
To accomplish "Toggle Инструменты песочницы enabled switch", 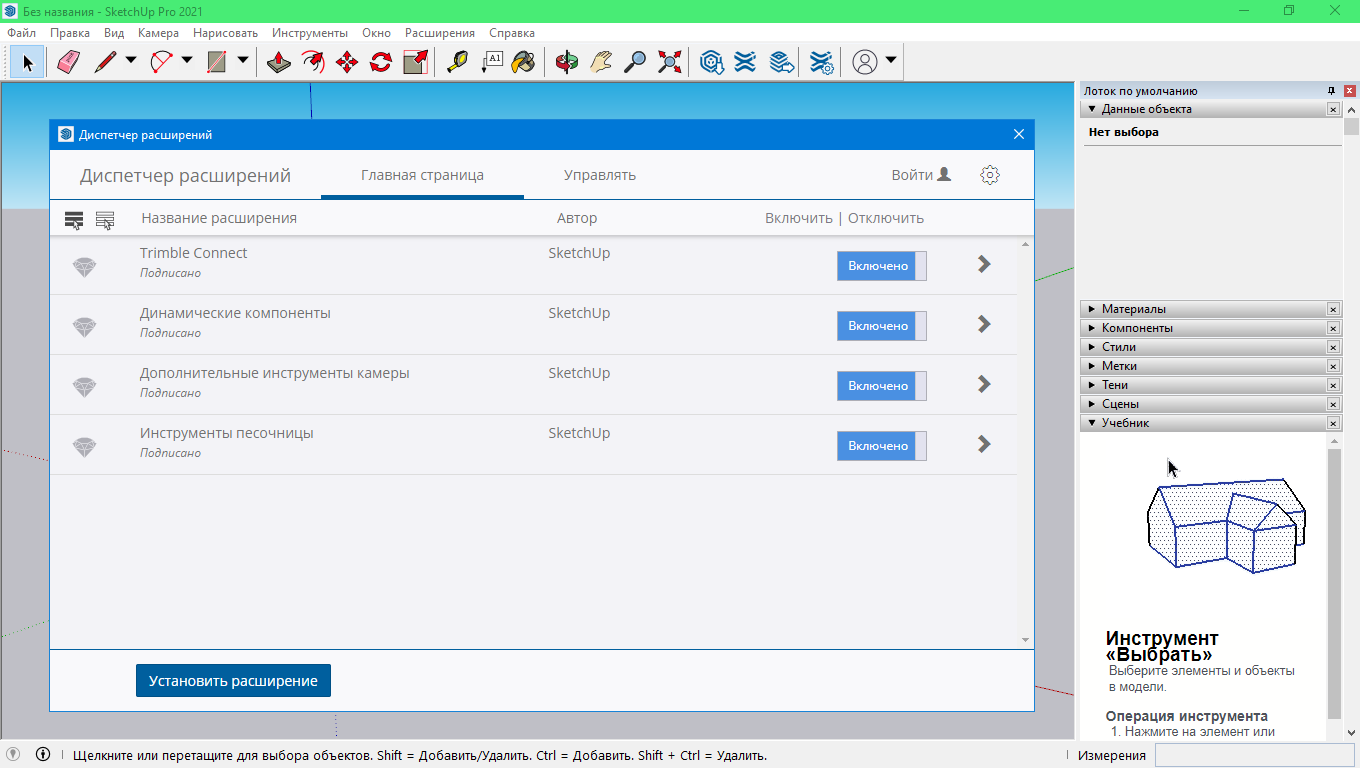I will coord(882,446).
